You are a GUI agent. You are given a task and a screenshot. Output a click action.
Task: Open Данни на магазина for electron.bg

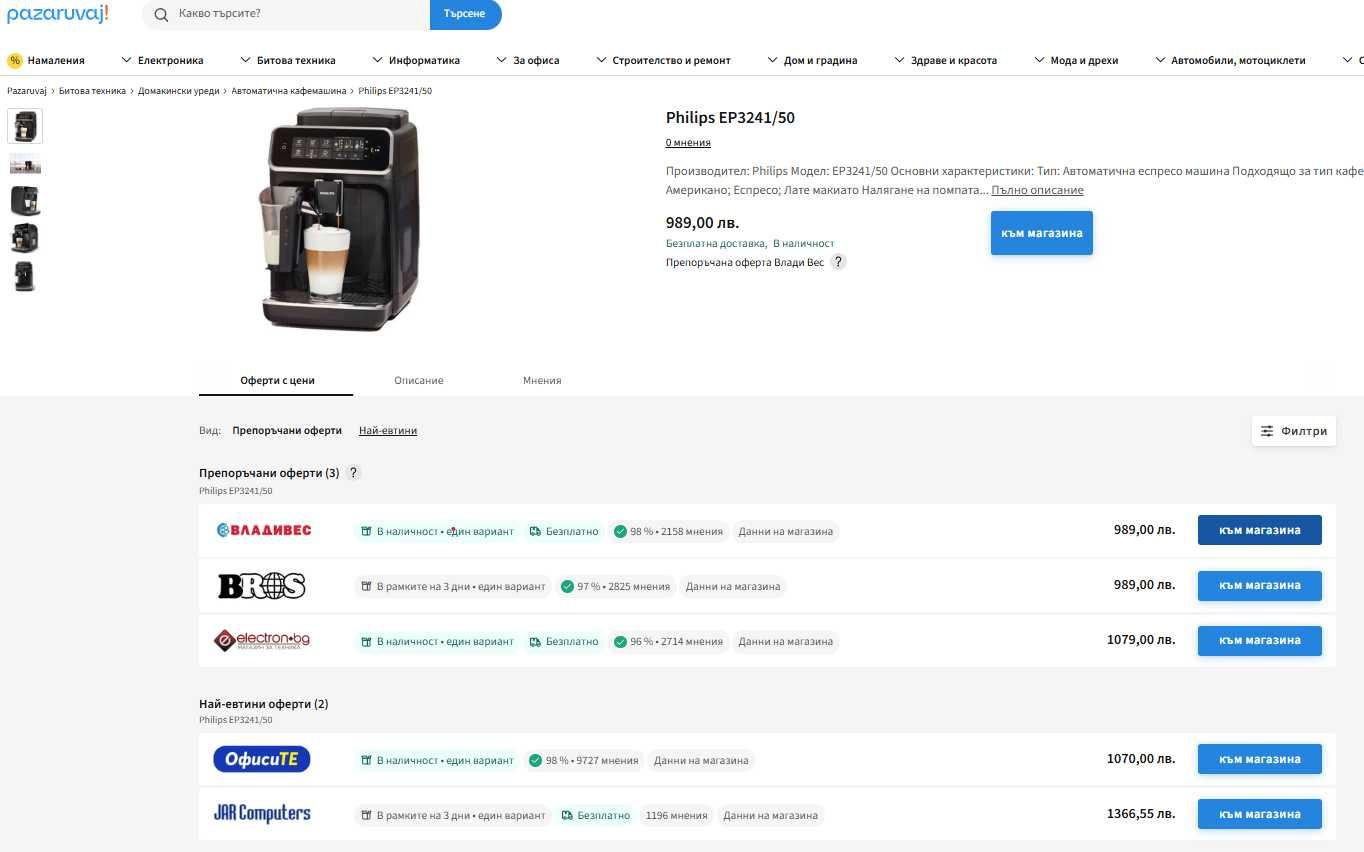pyautogui.click(x=785, y=641)
